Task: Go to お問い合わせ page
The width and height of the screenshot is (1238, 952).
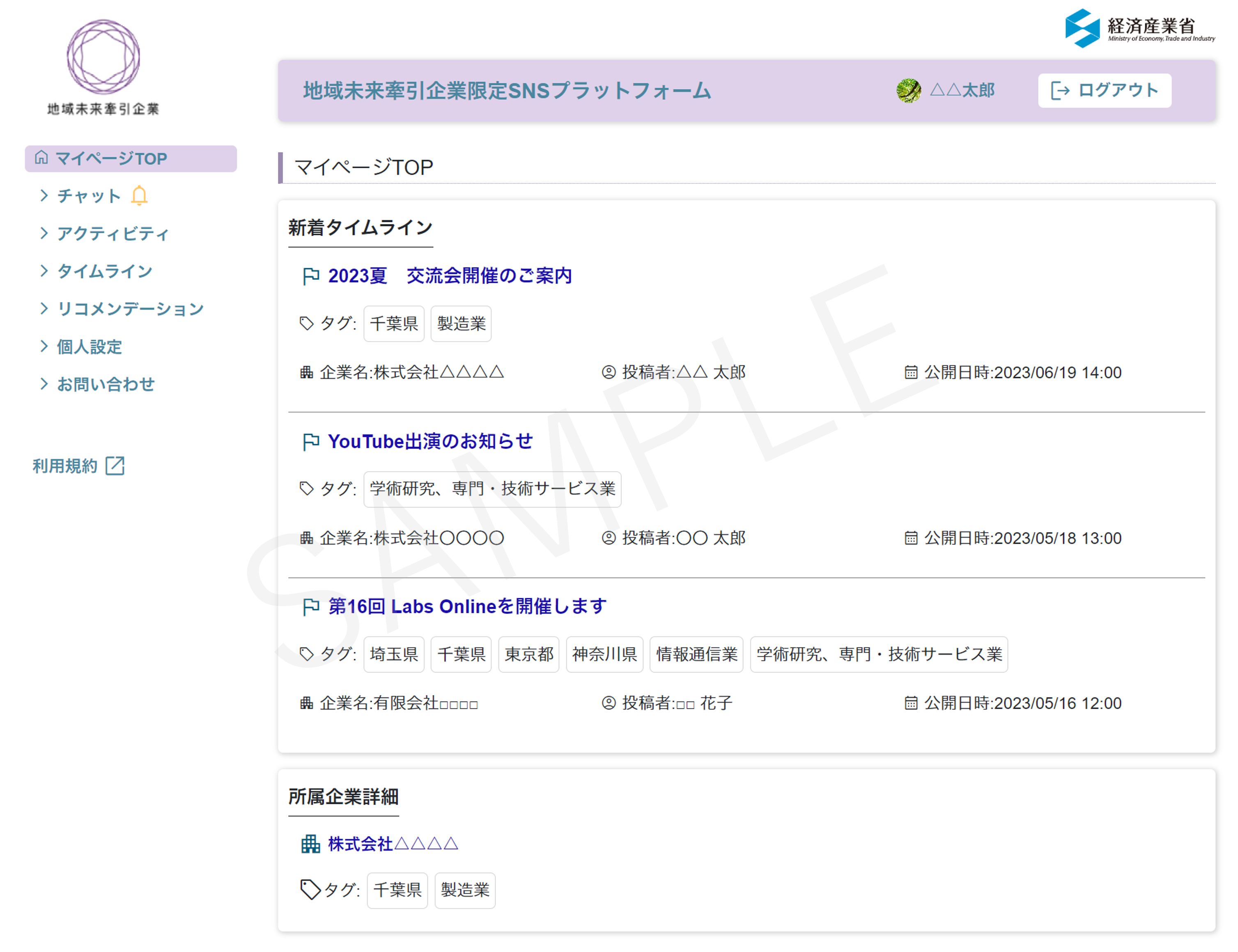Action: 106,384
